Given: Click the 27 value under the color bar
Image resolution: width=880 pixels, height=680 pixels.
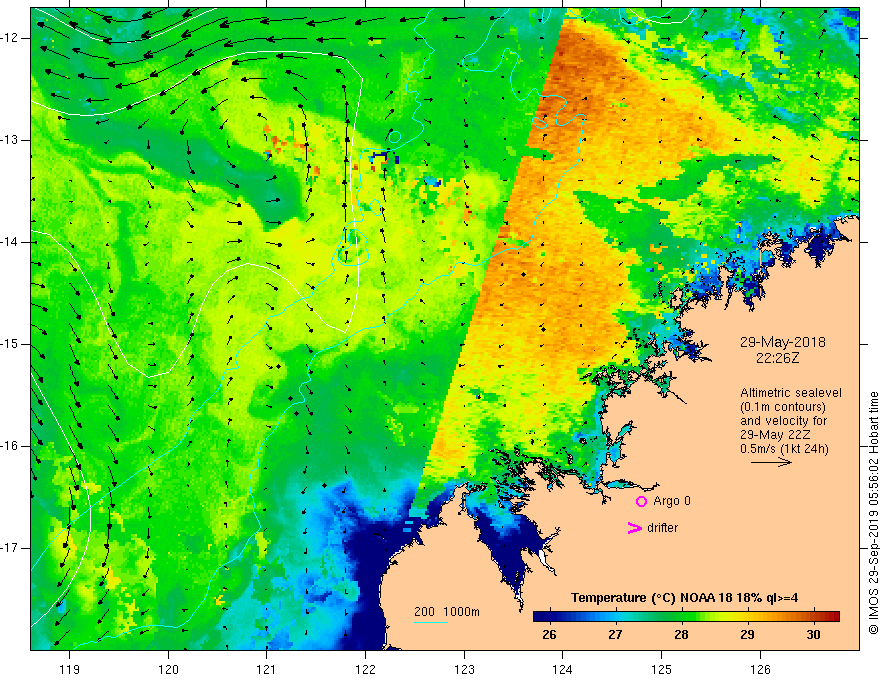Looking at the screenshot, I should 615,634.
